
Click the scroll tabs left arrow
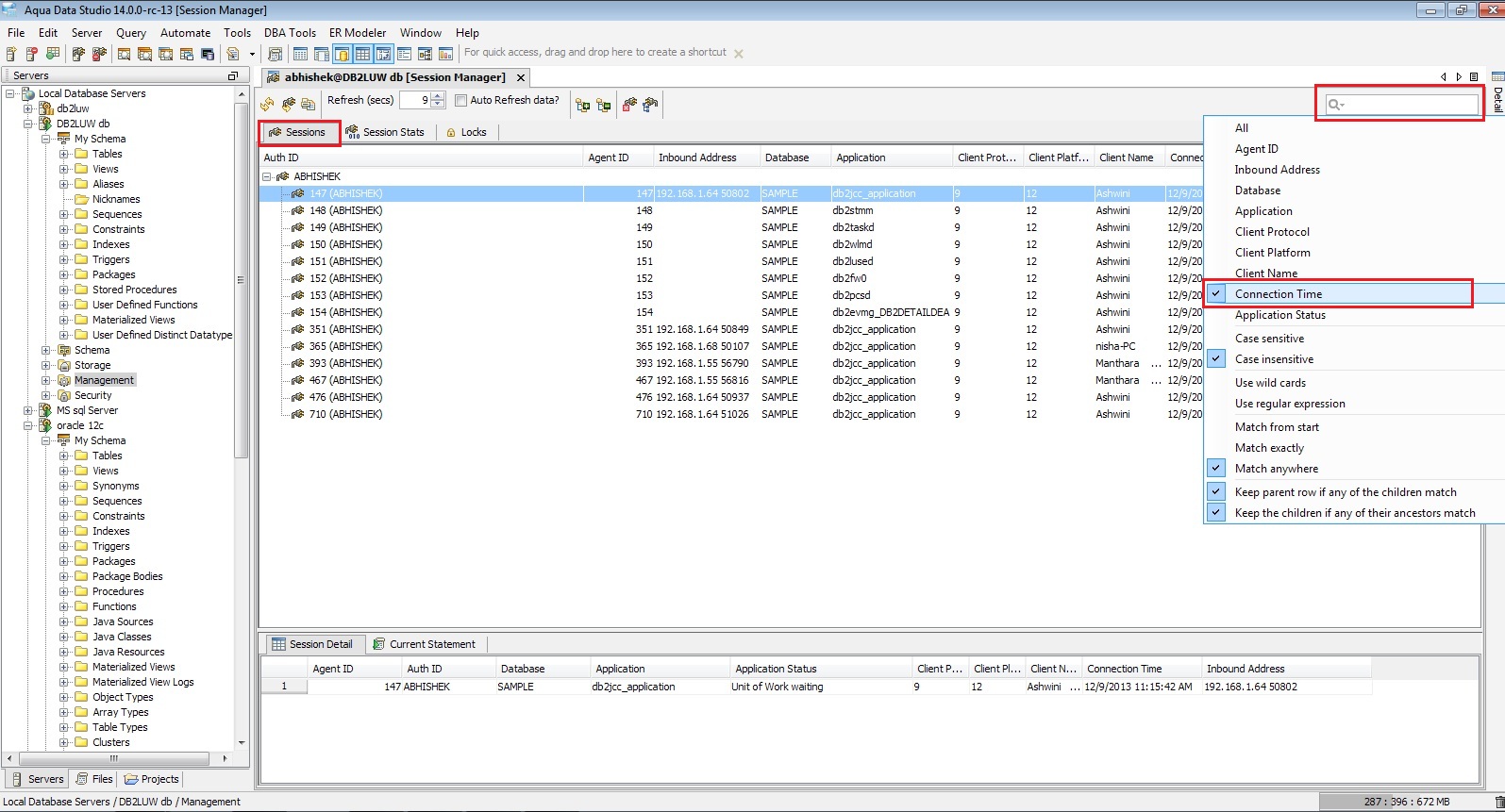click(x=1443, y=77)
